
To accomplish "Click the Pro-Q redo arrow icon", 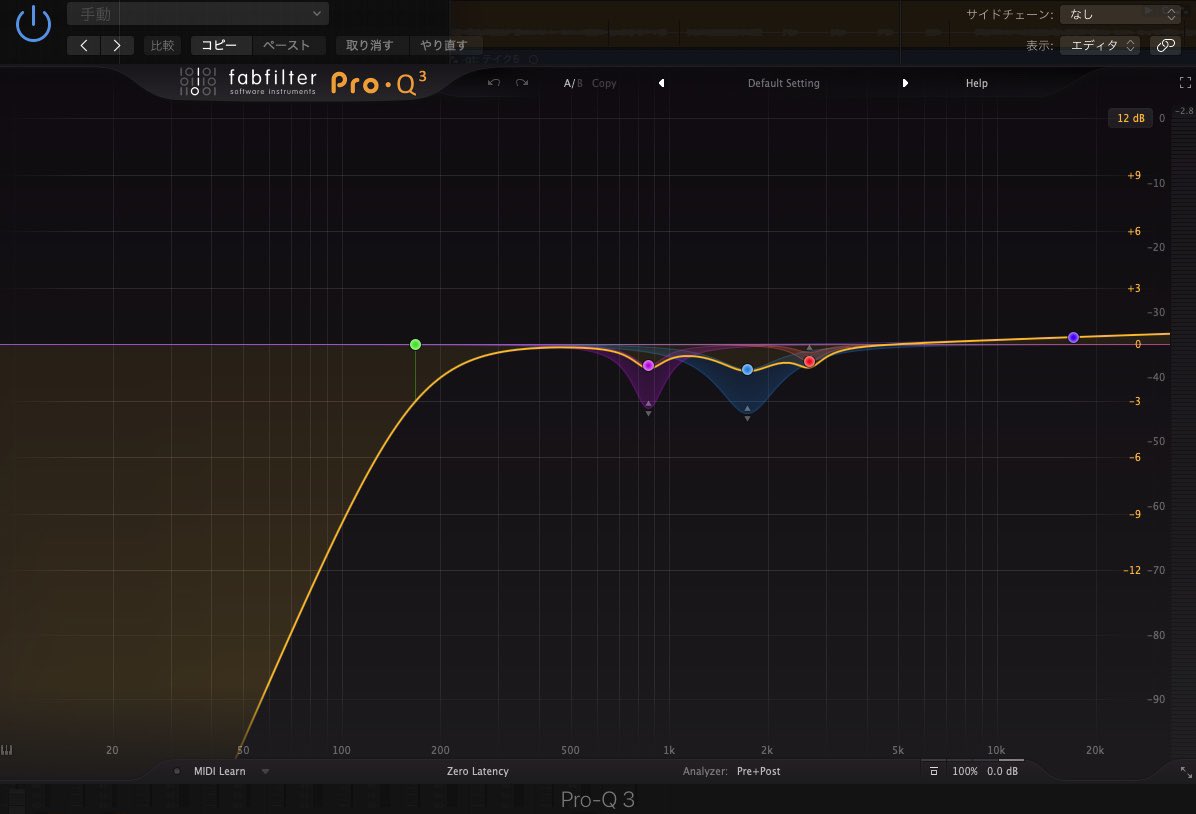I will tap(522, 82).
